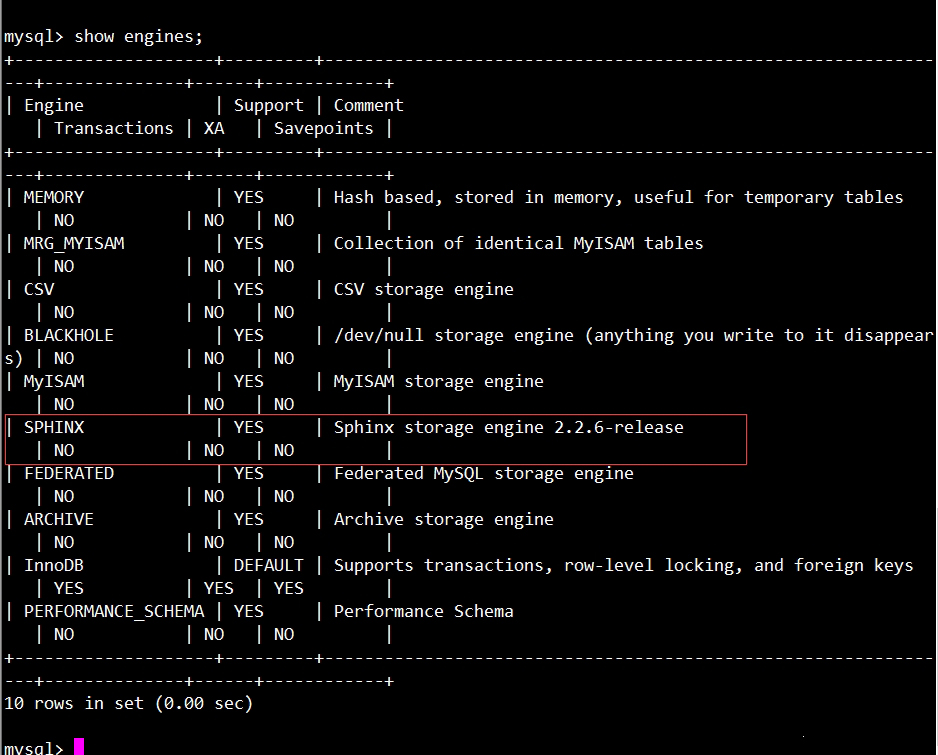This screenshot has height=755, width=938.
Task: Click the CSV engine name
Action: 39,290
